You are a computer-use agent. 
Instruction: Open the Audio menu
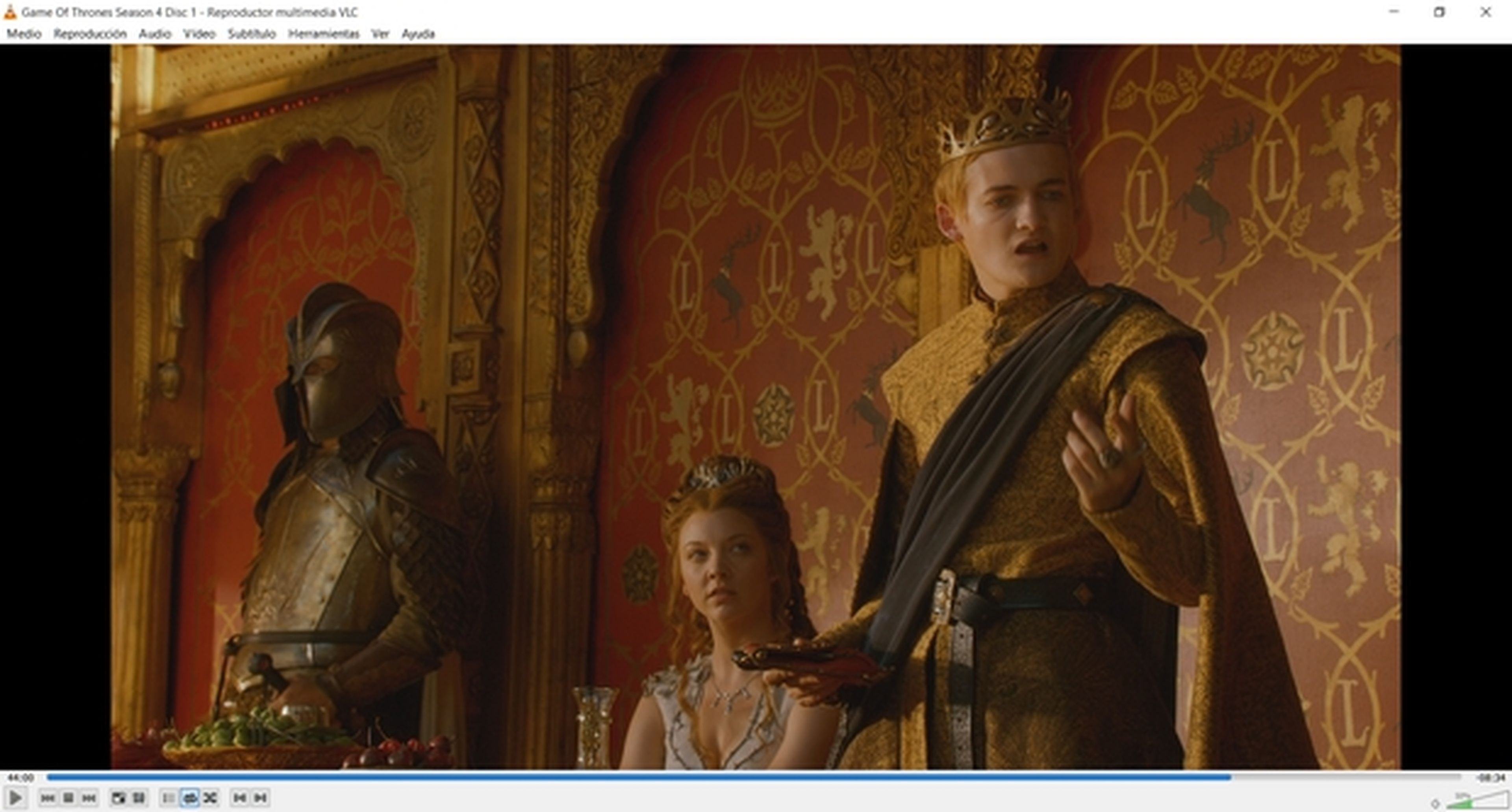[155, 34]
